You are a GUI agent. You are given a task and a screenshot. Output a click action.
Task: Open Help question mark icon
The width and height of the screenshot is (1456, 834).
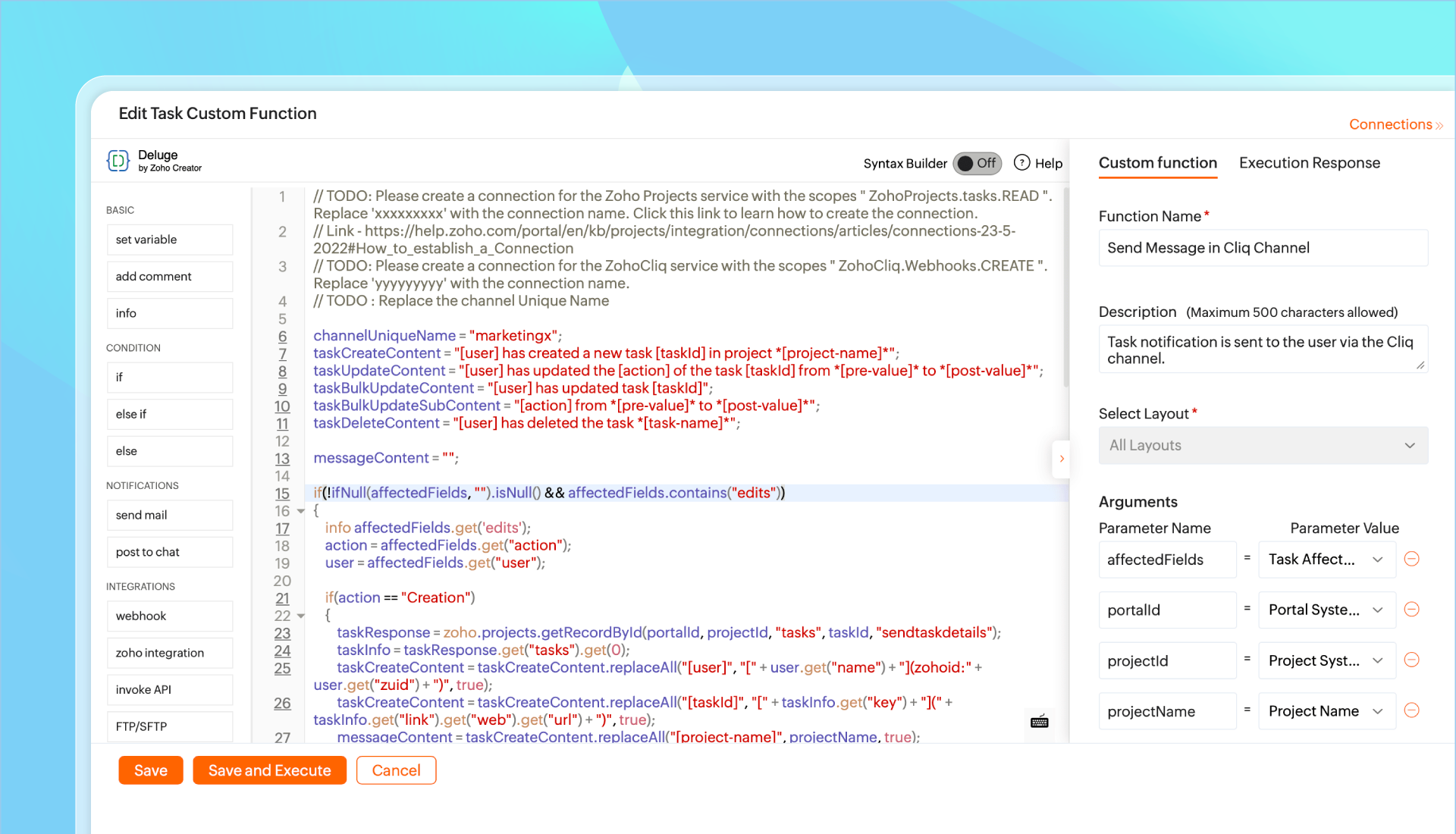click(1022, 163)
